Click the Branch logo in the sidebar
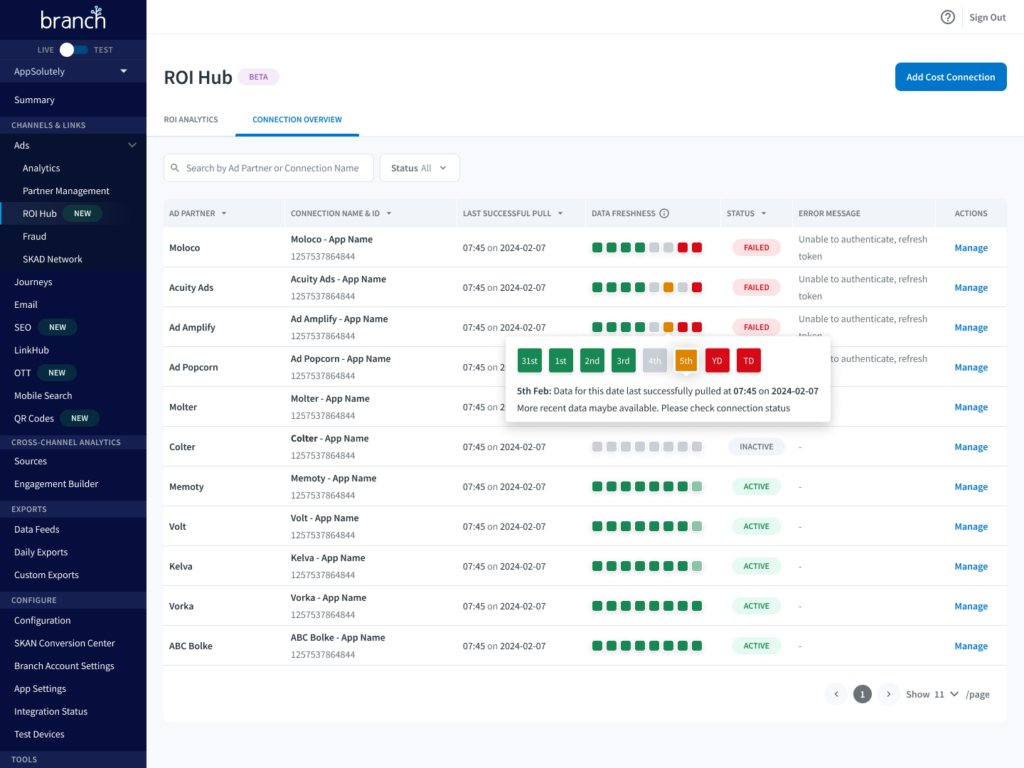This screenshot has width=1024, height=768. [73, 17]
